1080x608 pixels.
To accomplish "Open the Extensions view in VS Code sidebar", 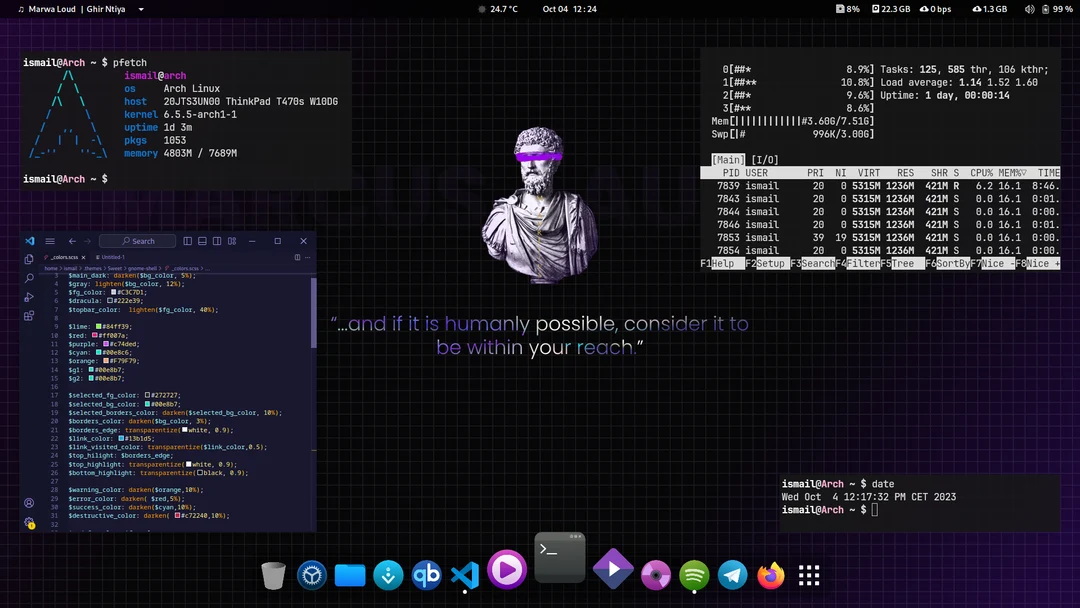I will tap(29, 314).
